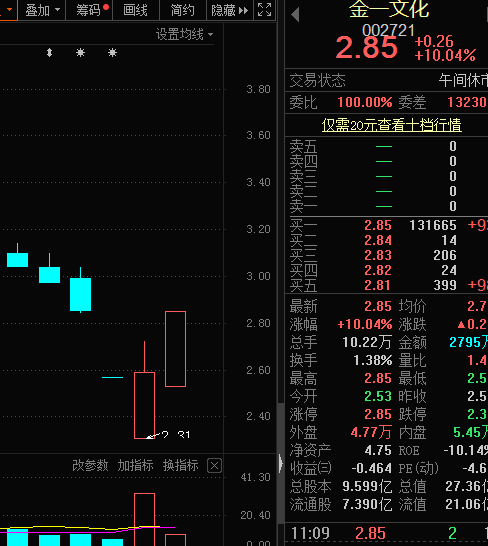Select 买二 bid price 2.84

(378, 240)
